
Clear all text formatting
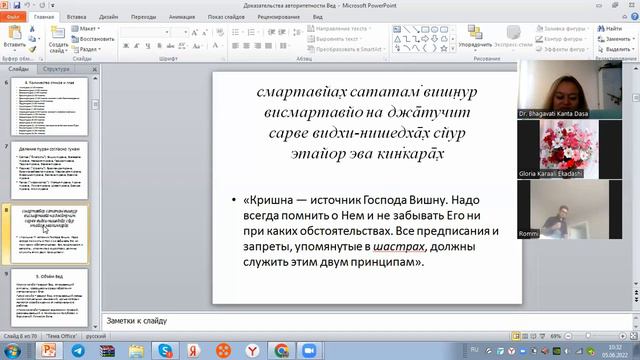tap(220, 33)
